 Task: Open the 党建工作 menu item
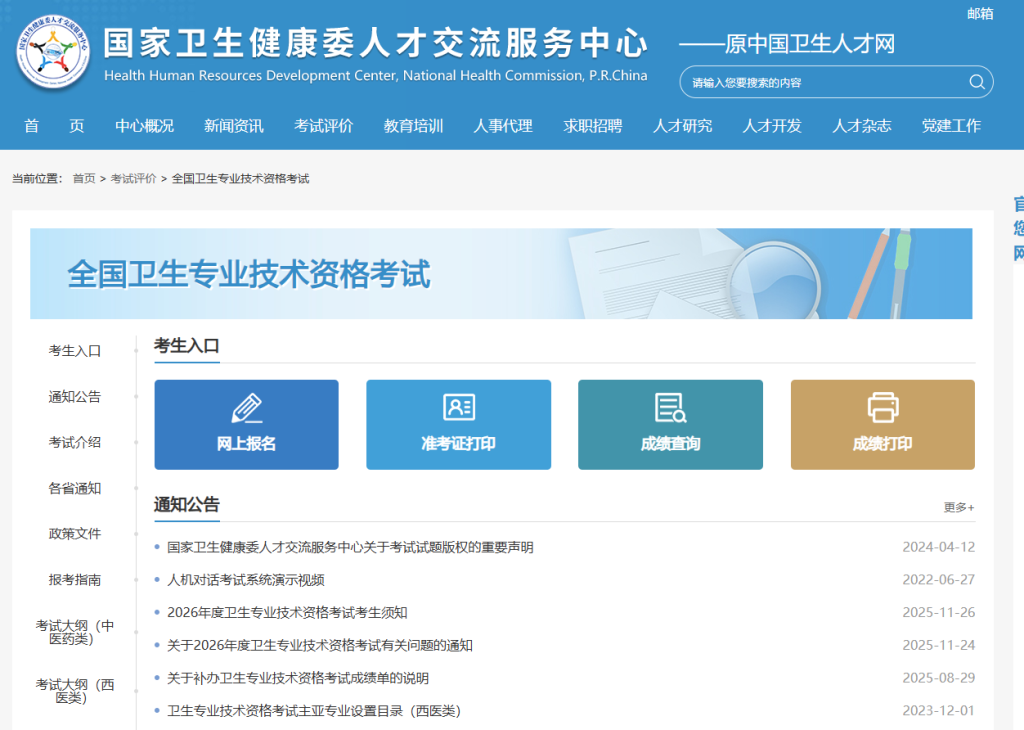point(951,126)
